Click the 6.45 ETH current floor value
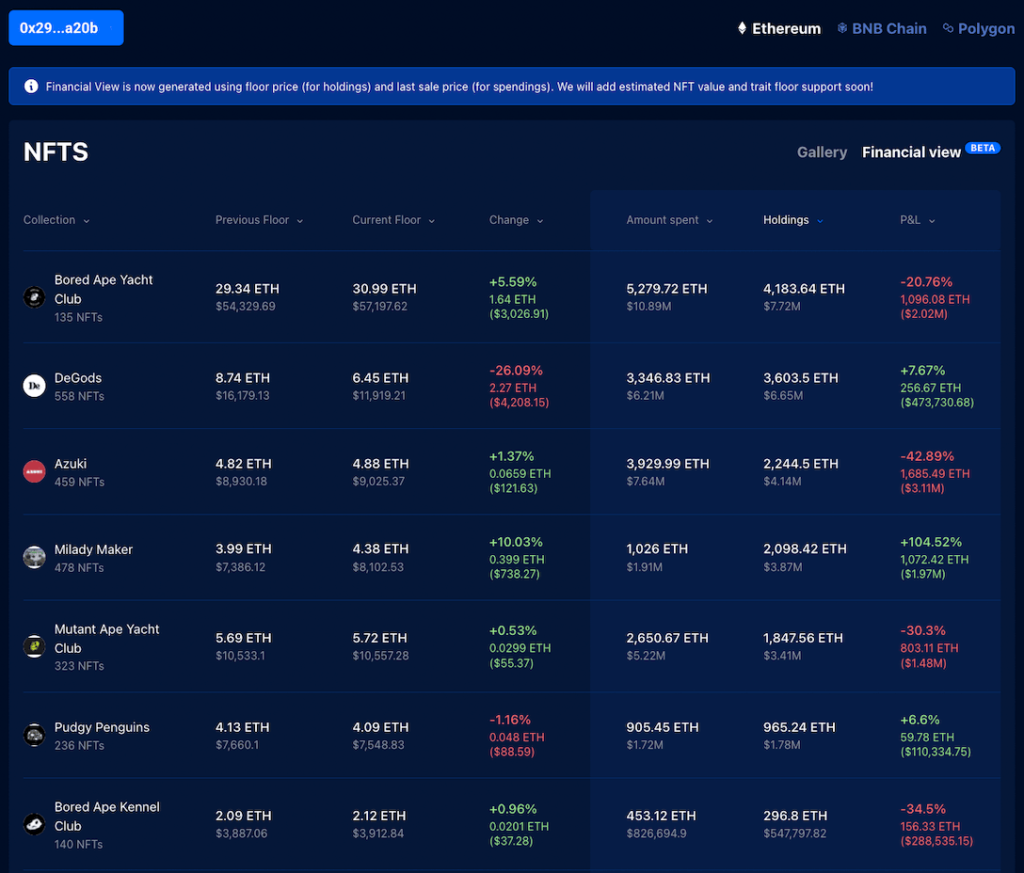The image size is (1024, 873). [381, 378]
